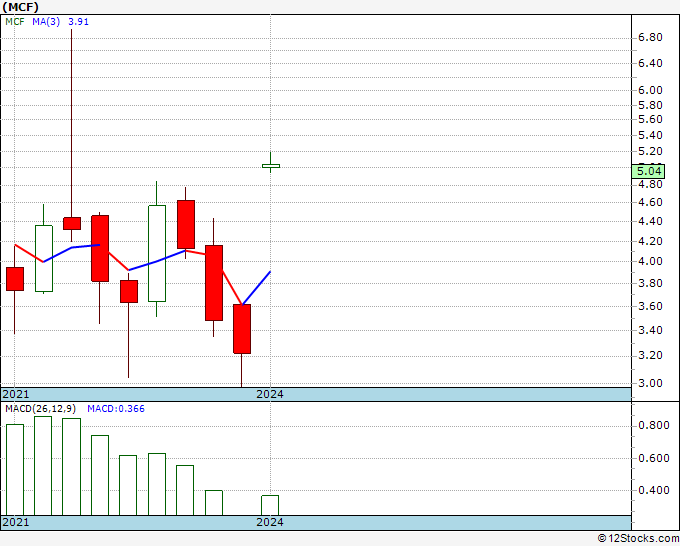680x546 pixels.
Task: Click the 4.20 price axis label
Action: pyautogui.click(x=650, y=241)
